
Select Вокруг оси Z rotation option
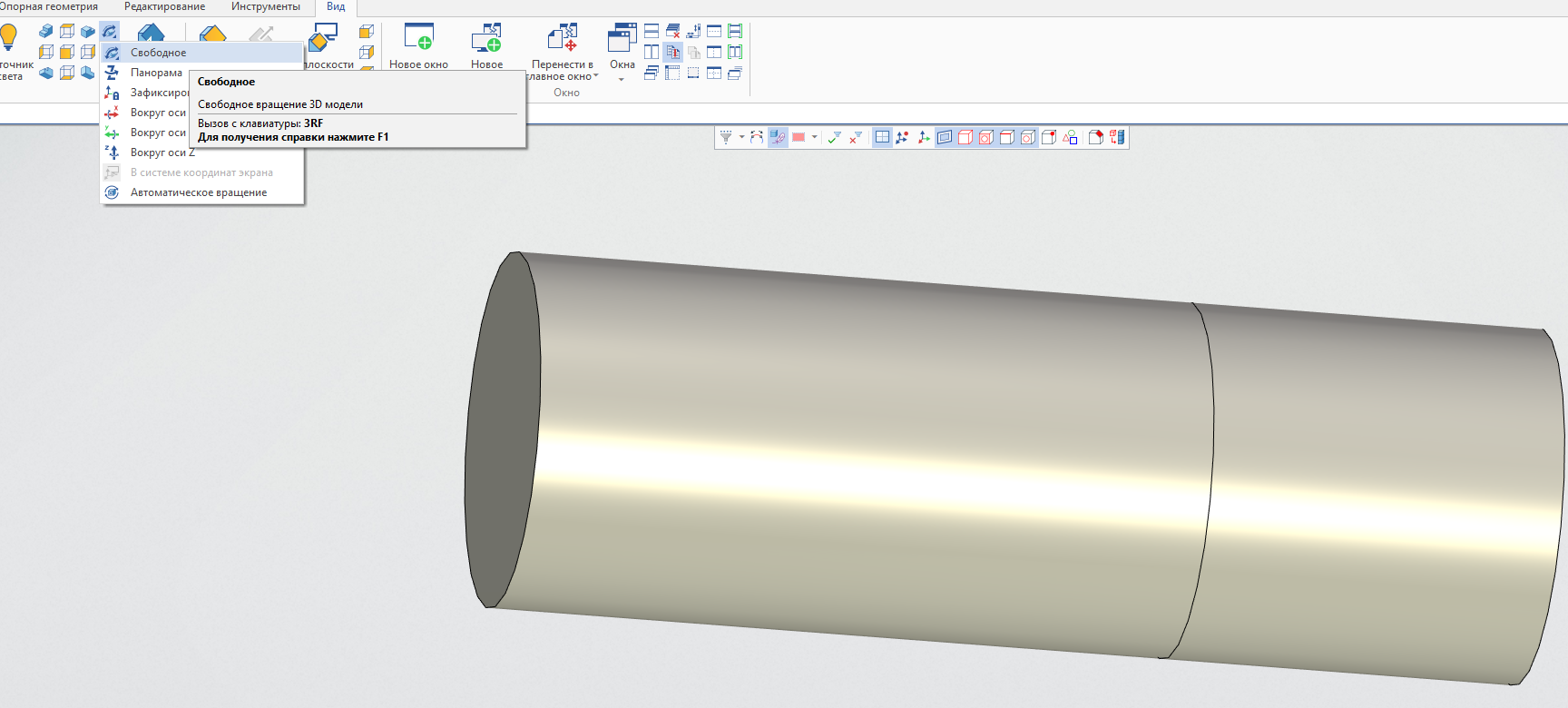(x=162, y=152)
